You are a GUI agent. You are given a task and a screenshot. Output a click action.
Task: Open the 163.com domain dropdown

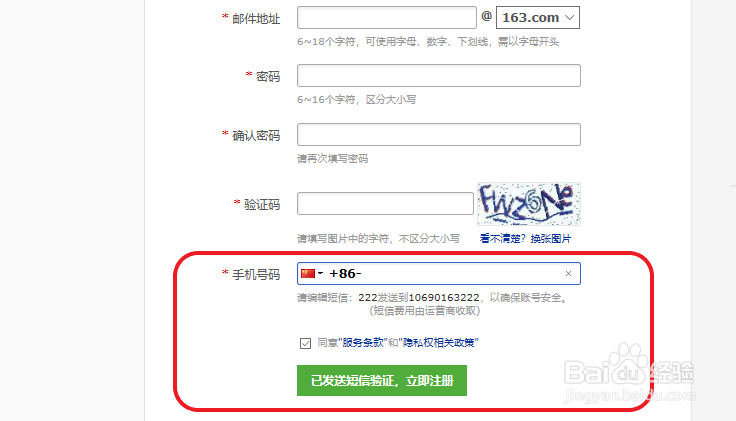coord(538,17)
